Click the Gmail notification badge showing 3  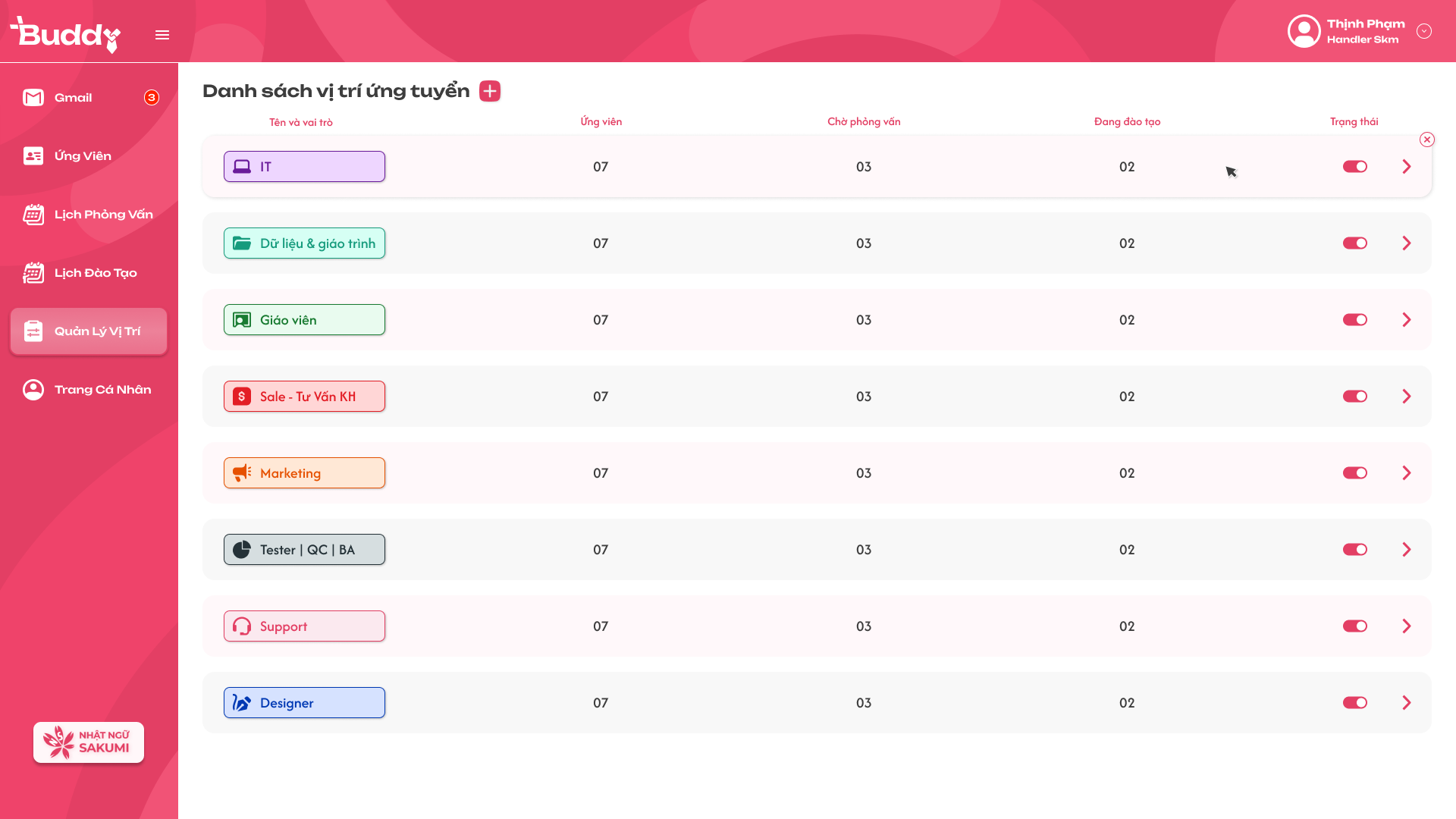click(x=152, y=98)
